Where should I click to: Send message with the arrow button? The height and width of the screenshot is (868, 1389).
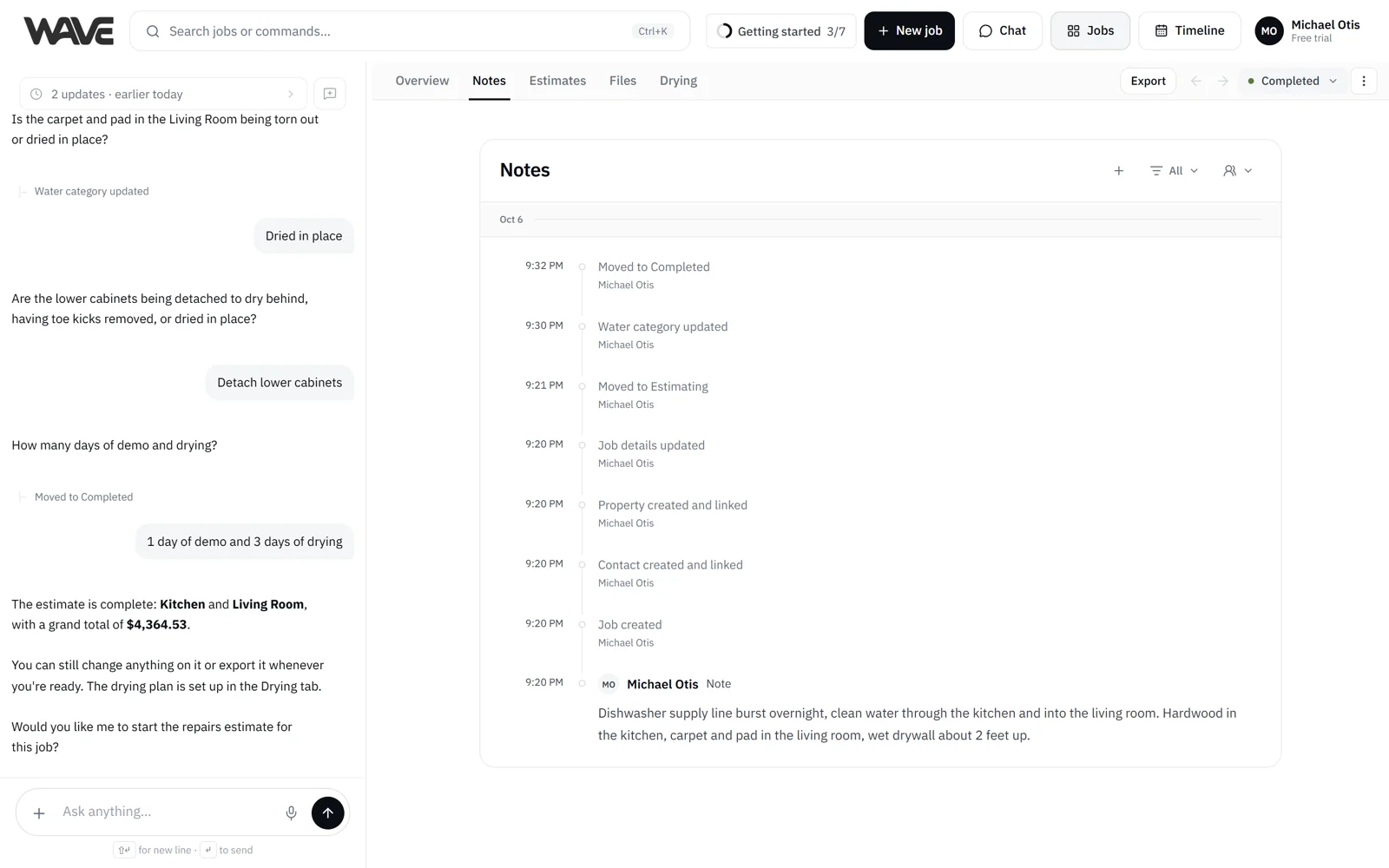coord(327,813)
